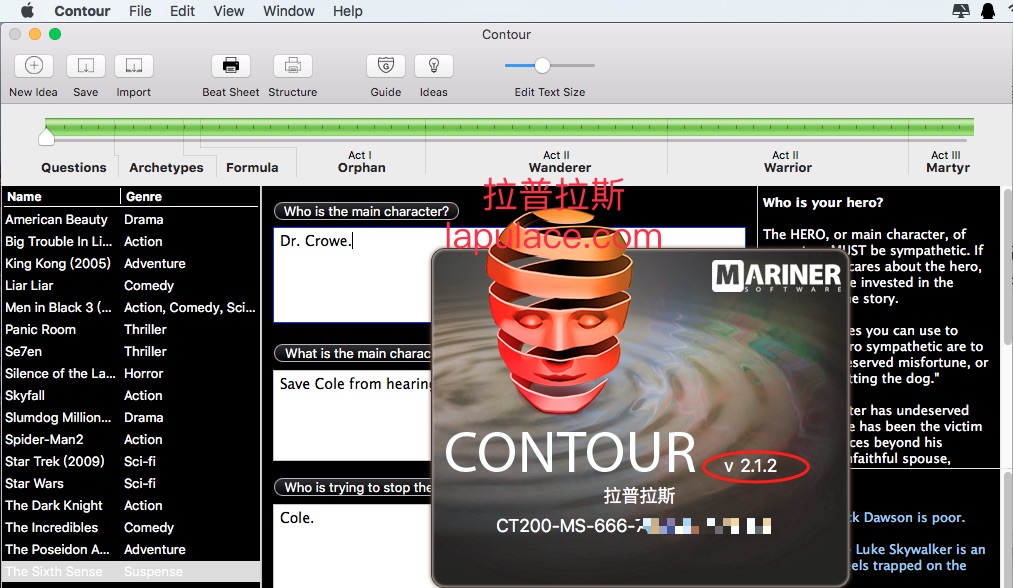The image size is (1013, 588).
Task: Switch to the Formula tab
Action: (252, 167)
